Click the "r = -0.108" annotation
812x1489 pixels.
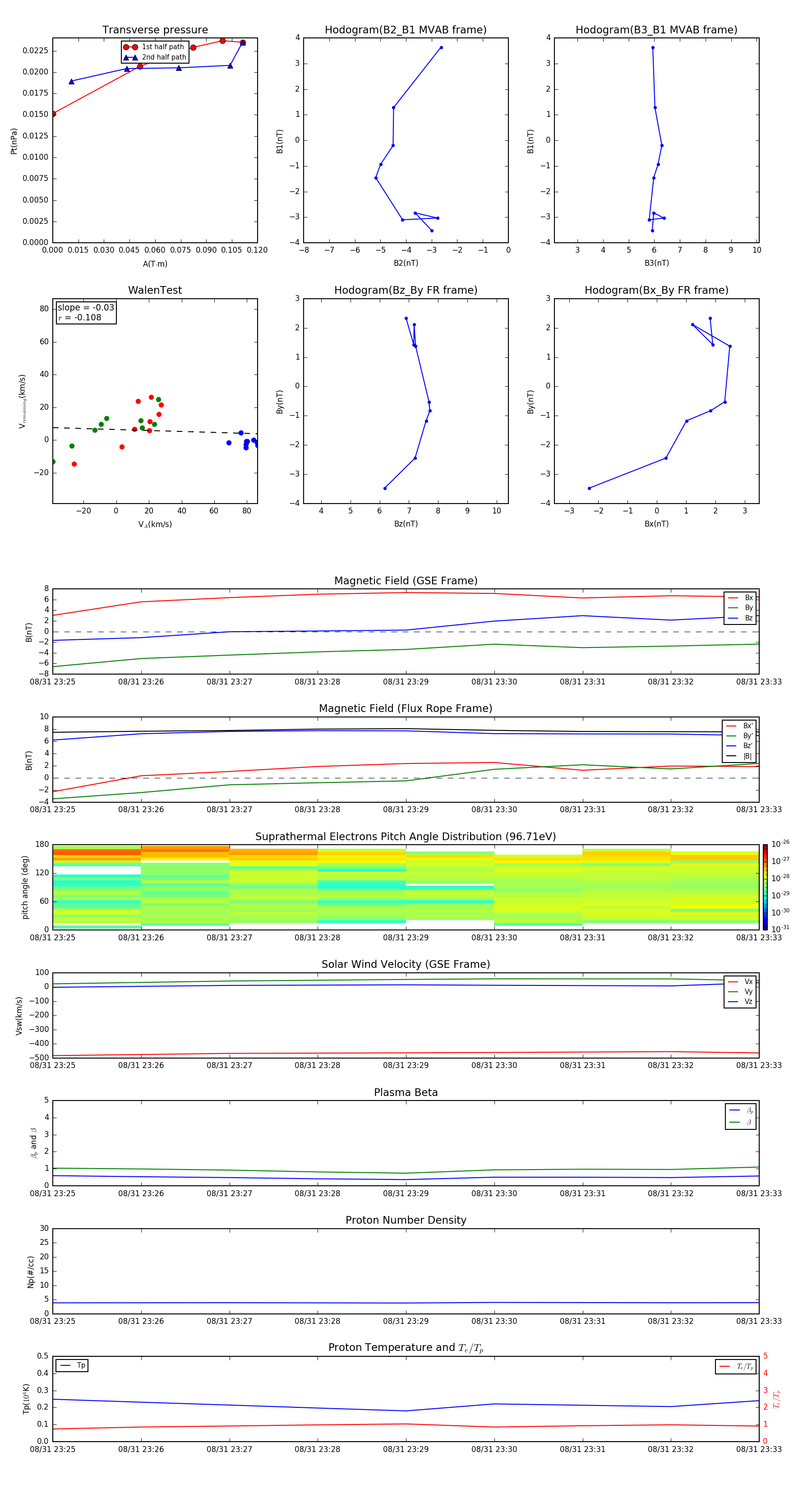tap(80, 317)
